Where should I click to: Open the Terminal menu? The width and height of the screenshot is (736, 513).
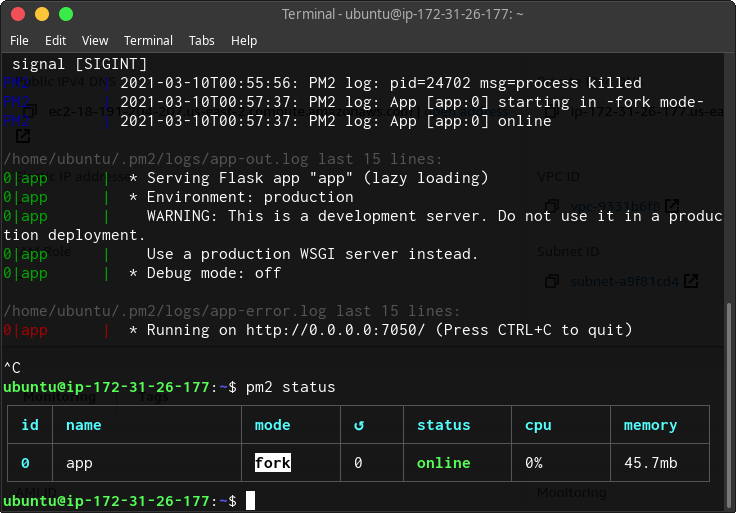[148, 41]
